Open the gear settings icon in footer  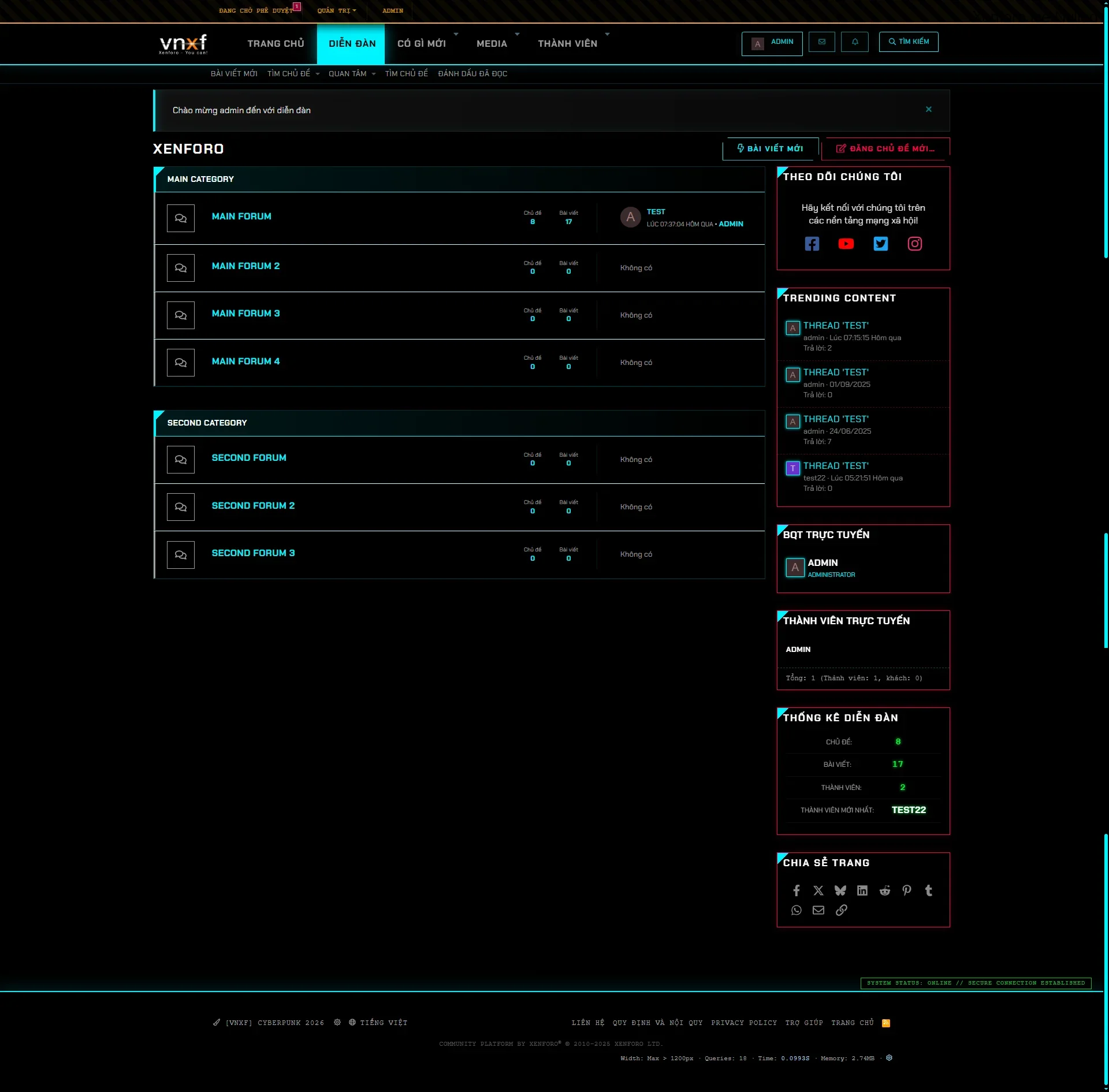[337, 1023]
